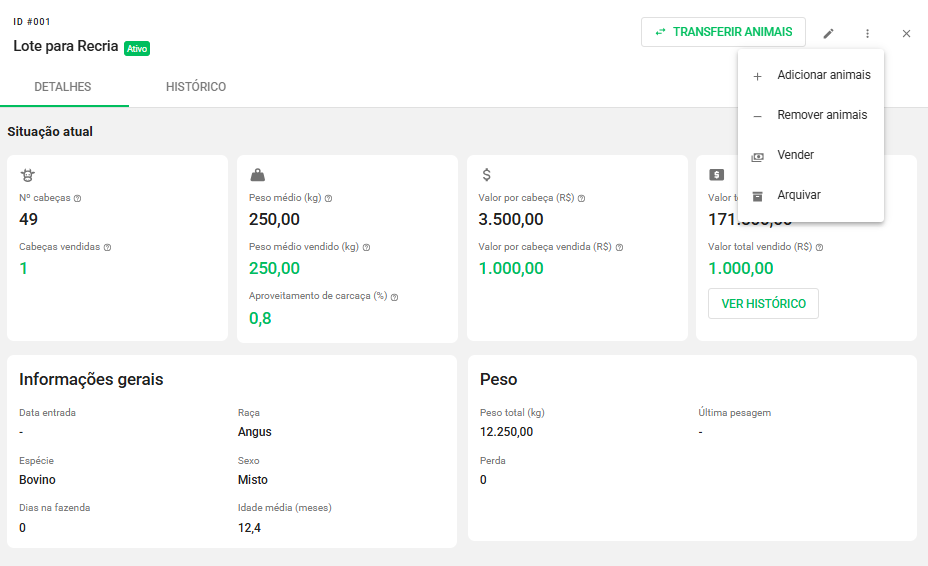Click help icon beside Cabeças vendidas
Screen dimensions: 928x566
[107, 247]
